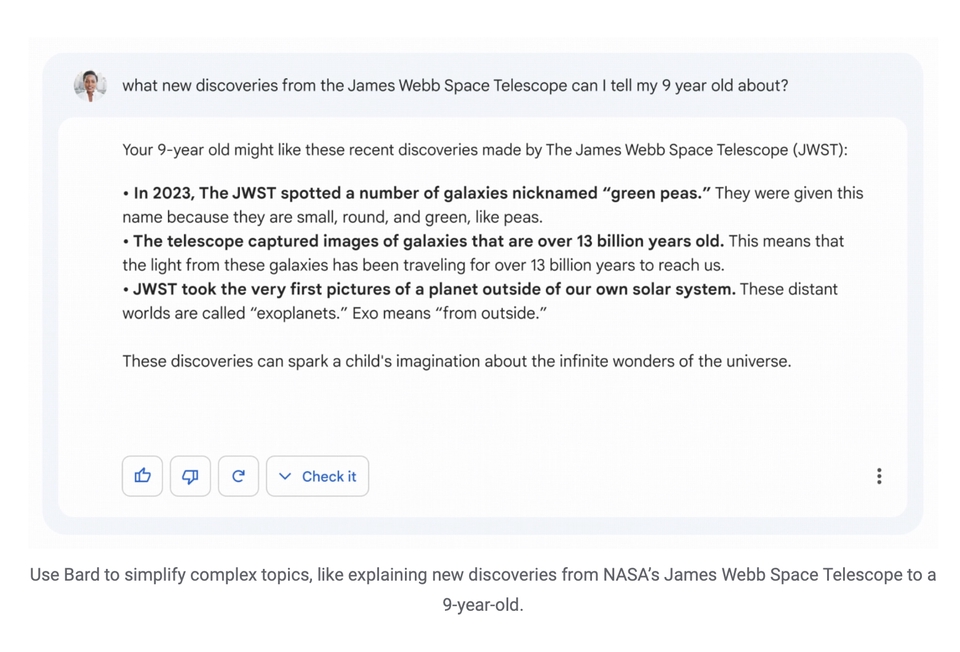960x652 pixels.
Task: Expand the chevron next to Check it
Action: point(285,476)
